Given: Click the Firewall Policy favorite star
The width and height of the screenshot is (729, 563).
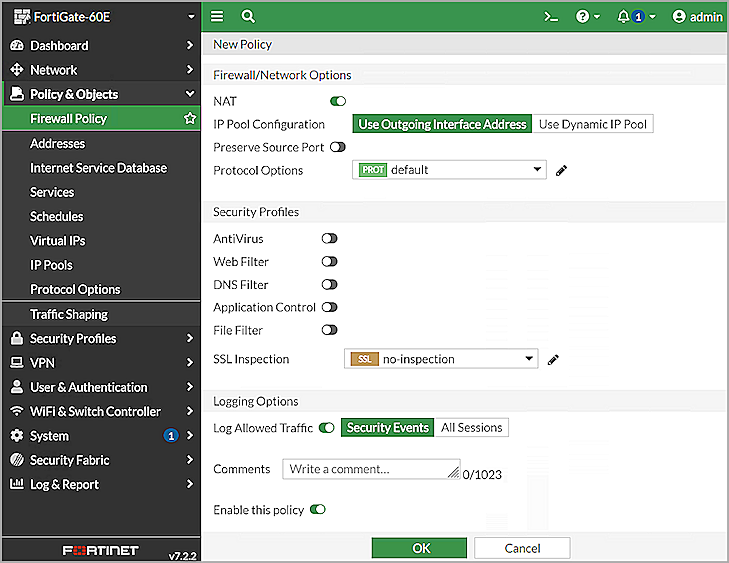Looking at the screenshot, I should (190, 118).
